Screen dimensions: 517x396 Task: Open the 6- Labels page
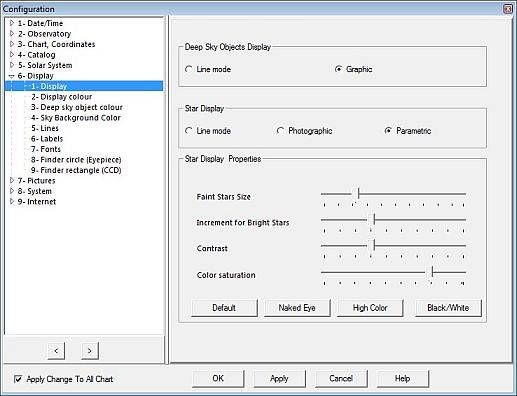[x=47, y=139]
